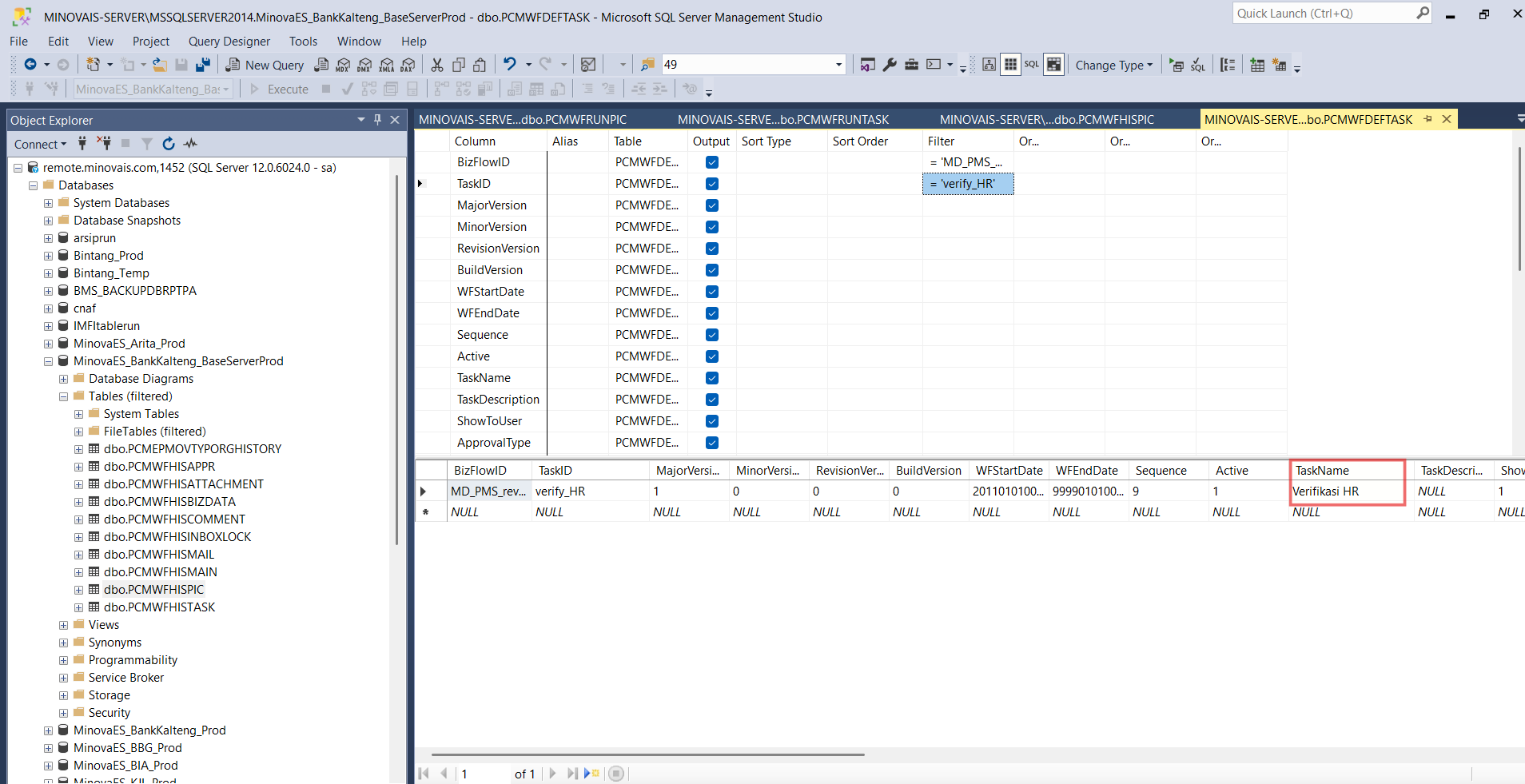
Task: Click the XMLA query icon
Action: click(387, 65)
